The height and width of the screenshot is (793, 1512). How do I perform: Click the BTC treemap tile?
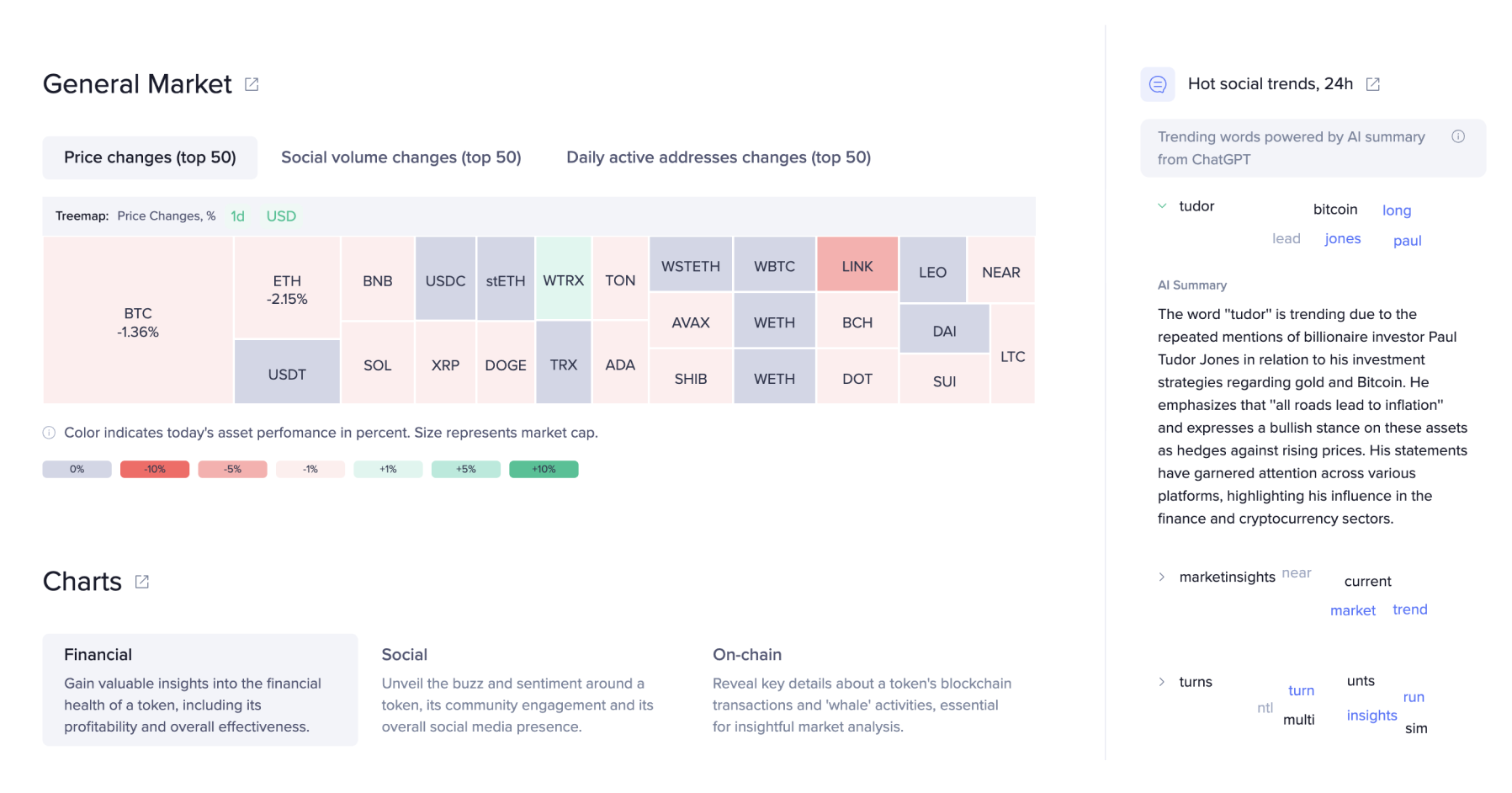[x=138, y=321]
